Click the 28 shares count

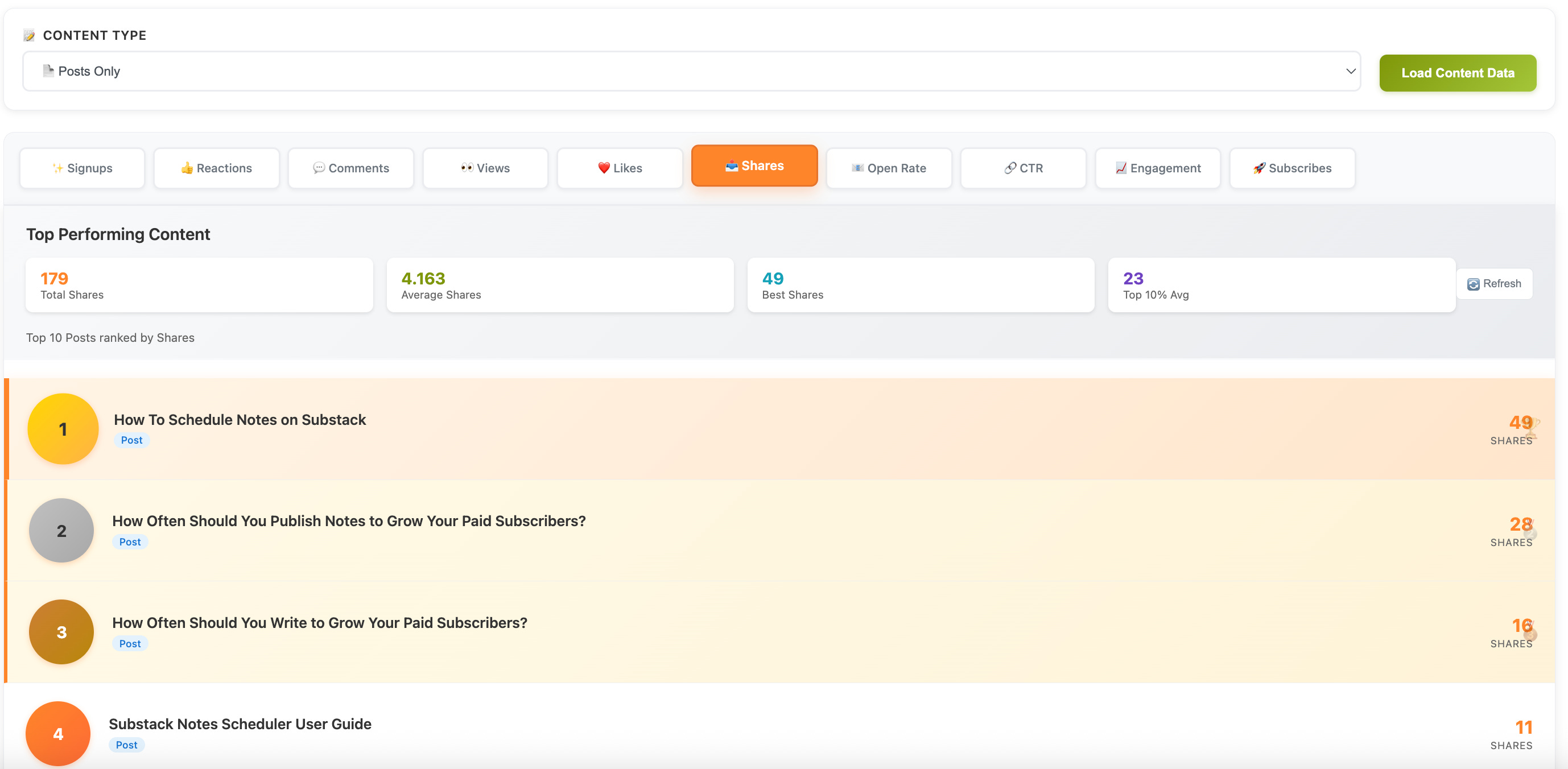point(1521,524)
